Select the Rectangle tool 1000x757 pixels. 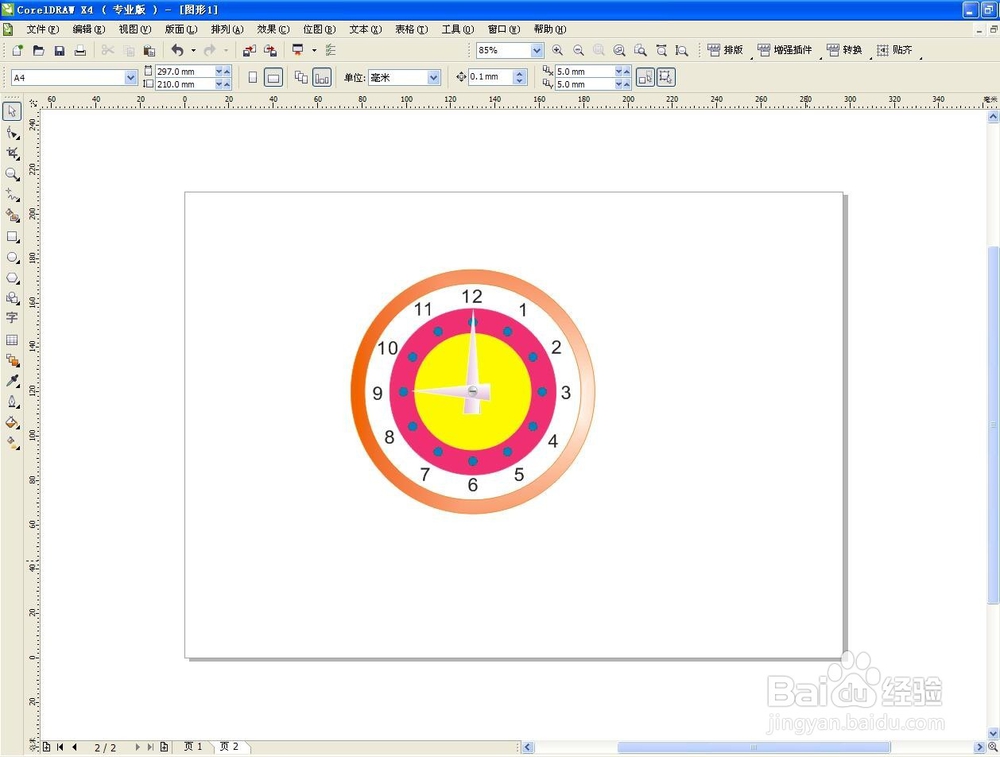click(x=12, y=237)
